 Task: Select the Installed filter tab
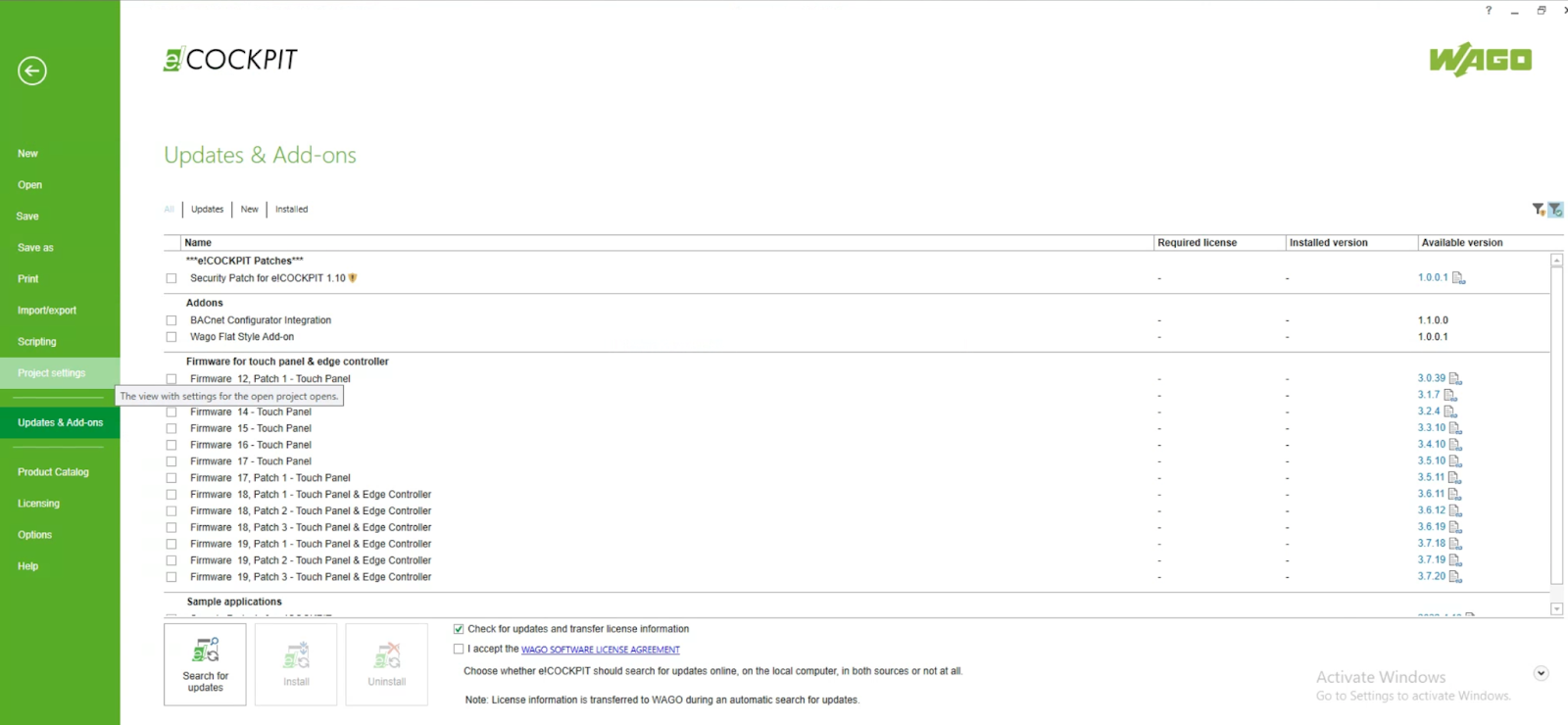pos(291,210)
